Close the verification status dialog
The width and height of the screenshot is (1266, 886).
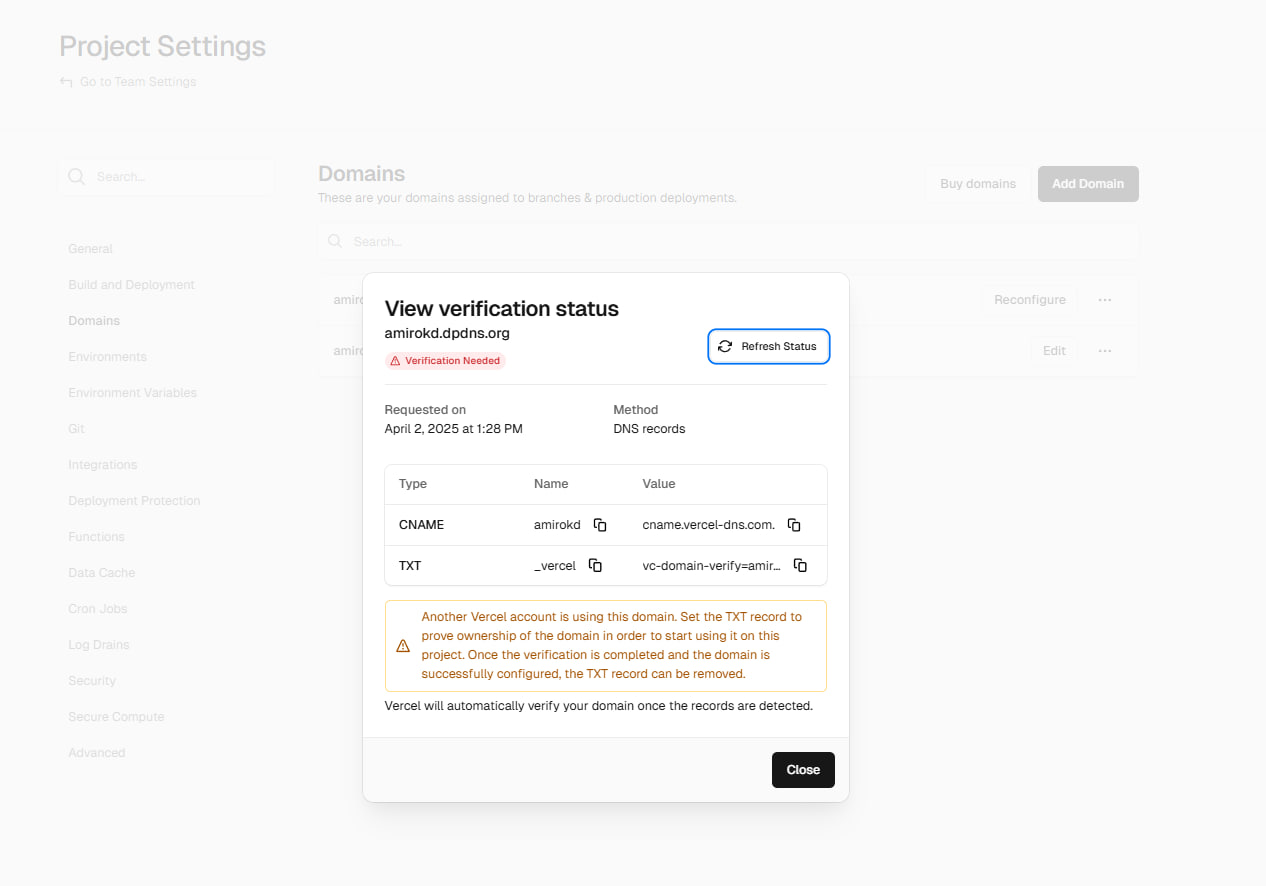click(x=802, y=770)
